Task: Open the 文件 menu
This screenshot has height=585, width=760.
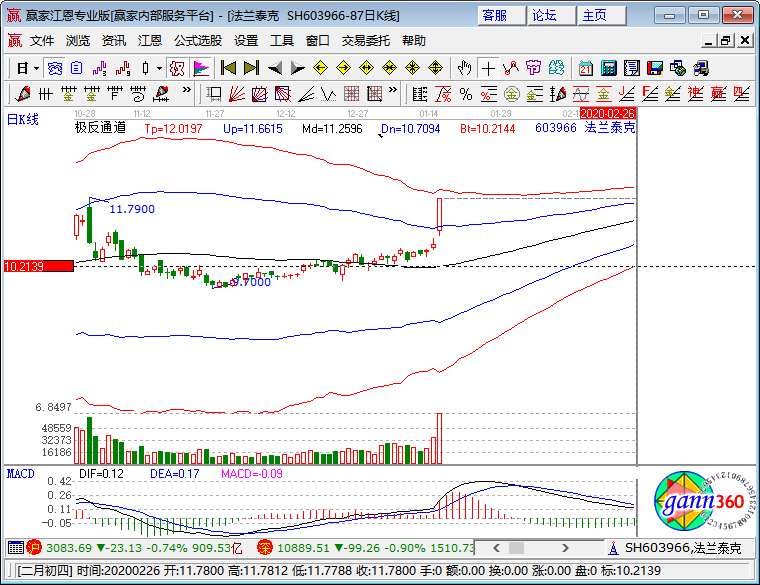Action: (x=42, y=41)
